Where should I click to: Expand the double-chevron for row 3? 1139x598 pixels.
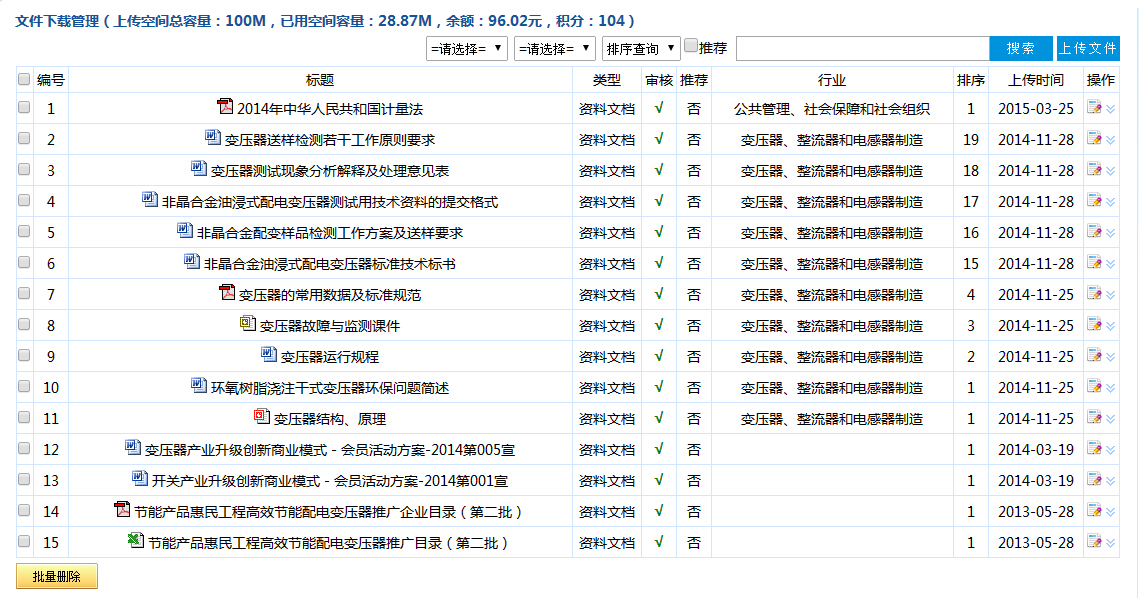click(x=1110, y=171)
